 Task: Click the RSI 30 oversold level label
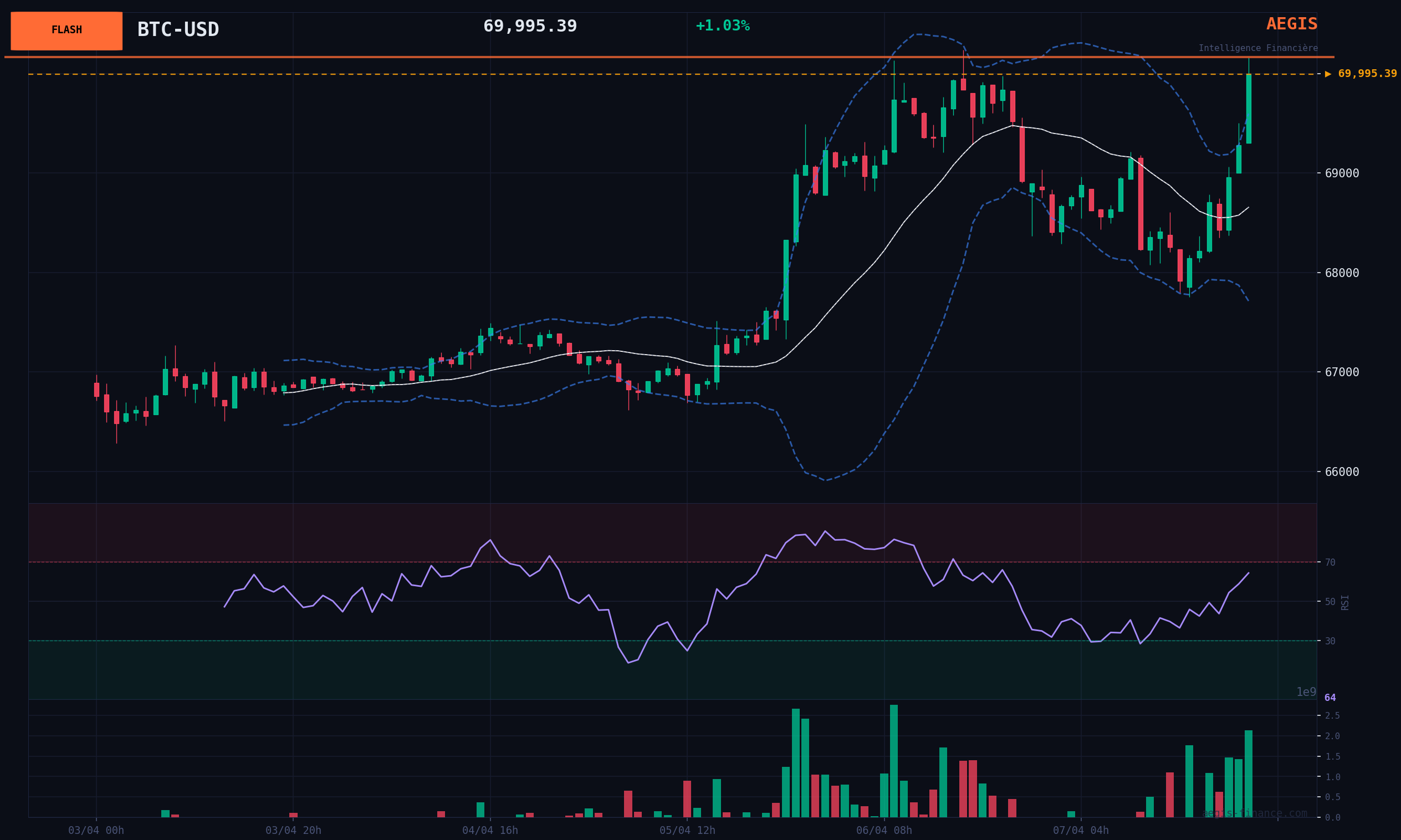point(1330,641)
